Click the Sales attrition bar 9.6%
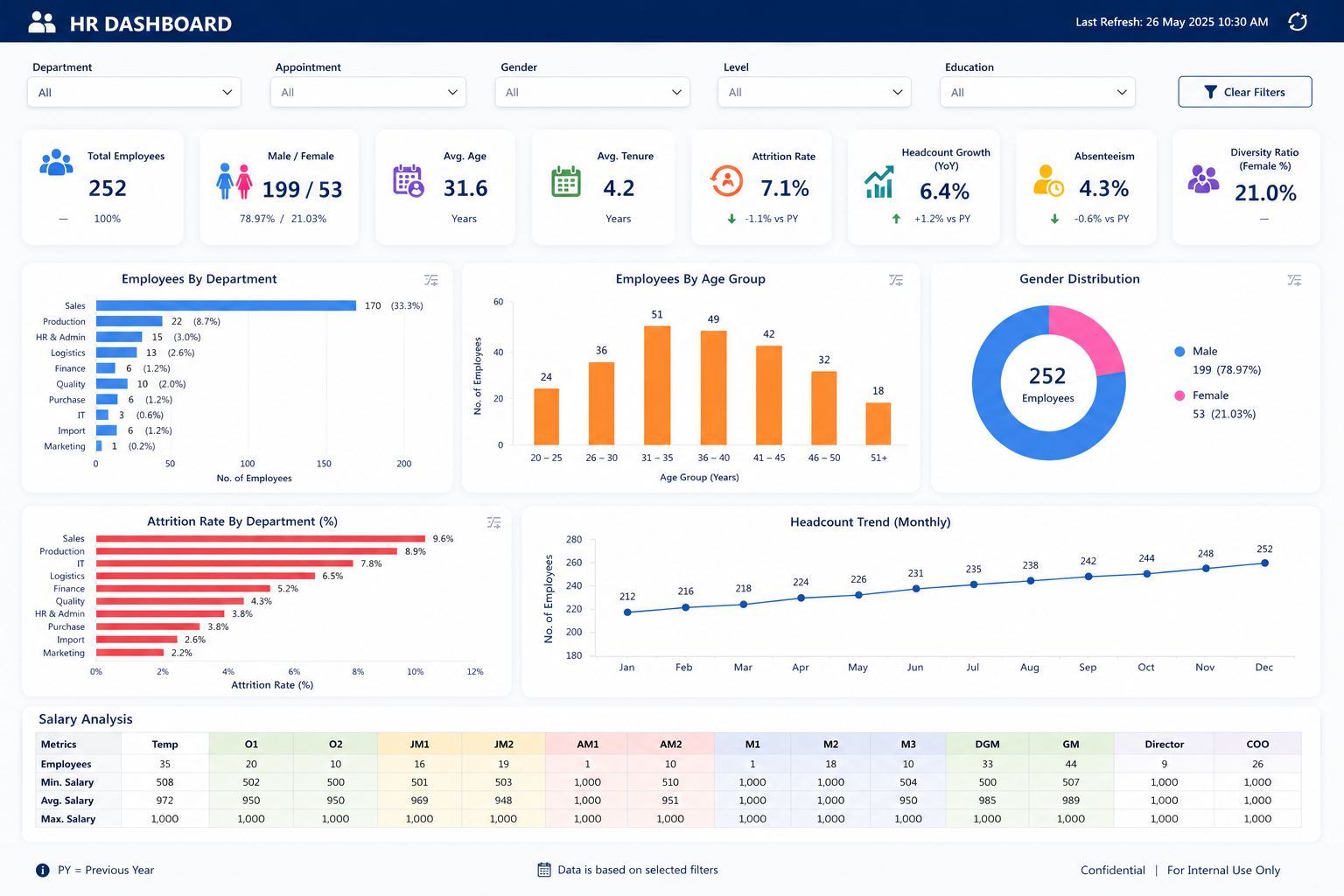The height and width of the screenshot is (896, 1344). tap(261, 539)
